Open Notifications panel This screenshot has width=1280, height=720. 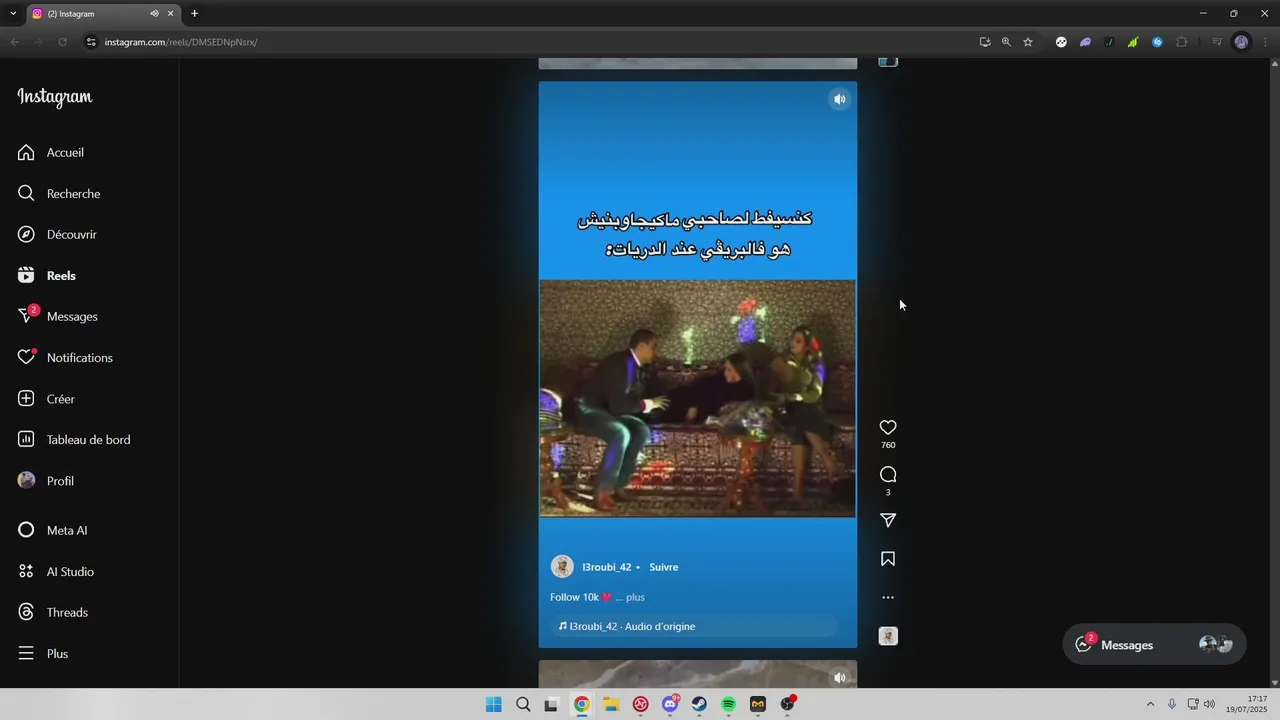coord(65,357)
